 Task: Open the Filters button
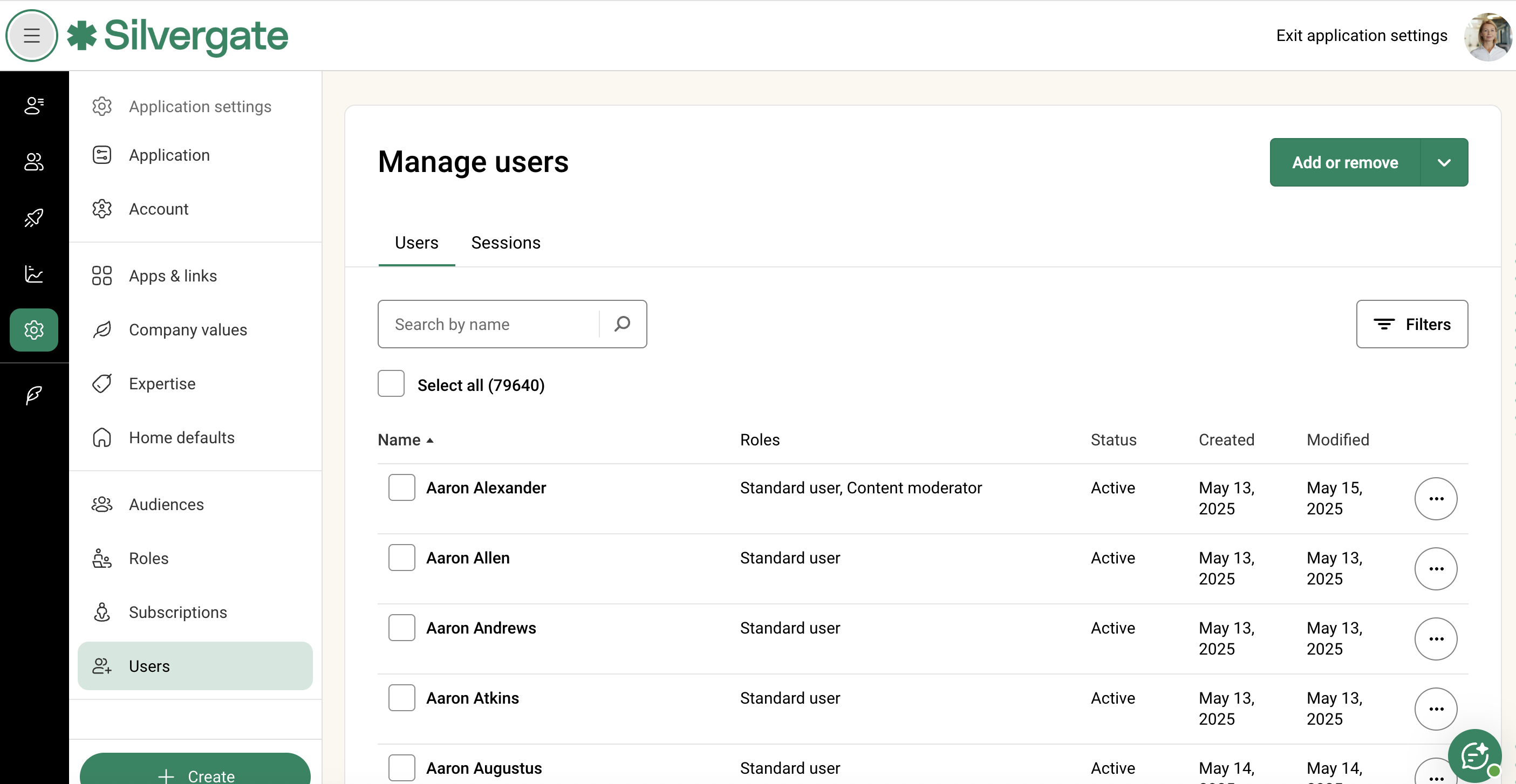pyautogui.click(x=1411, y=324)
